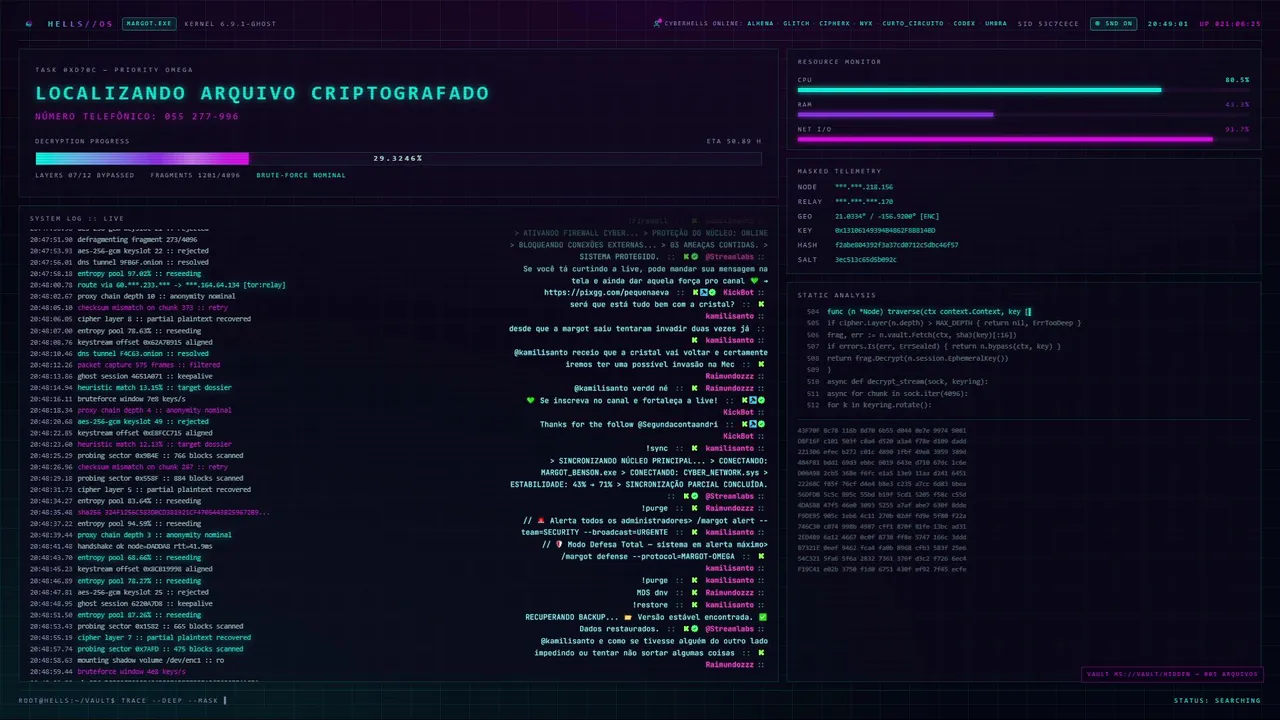Click the green heart icon before 'Se inscreva no canal'
This screenshot has height=720, width=1280.
tap(531, 401)
